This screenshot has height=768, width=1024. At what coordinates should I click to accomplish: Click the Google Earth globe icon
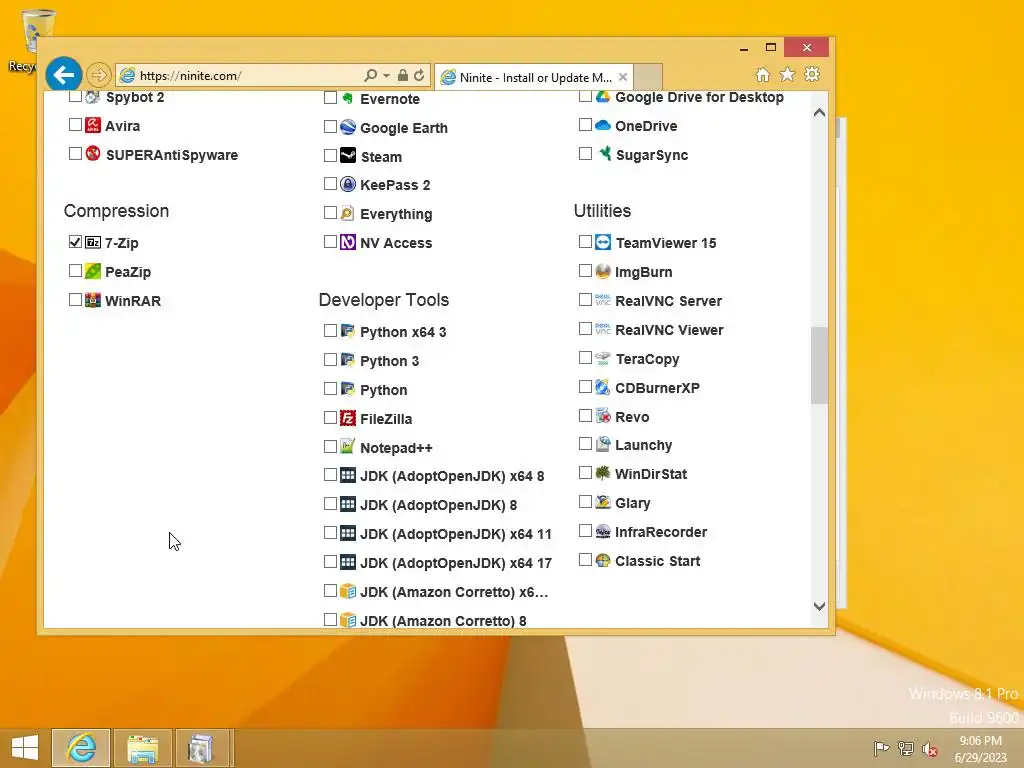(x=348, y=127)
